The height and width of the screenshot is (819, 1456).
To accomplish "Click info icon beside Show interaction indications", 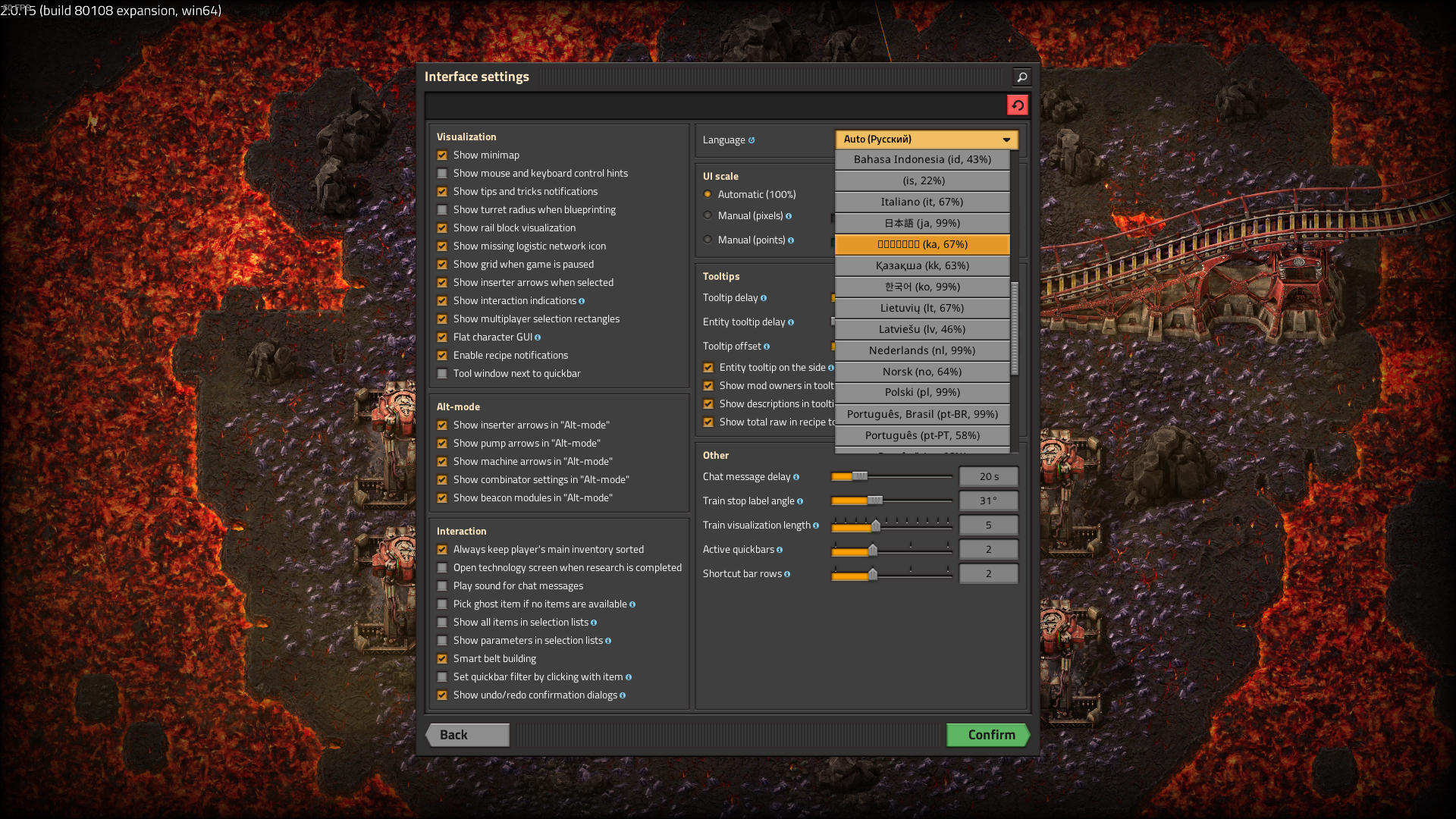I will click(x=582, y=301).
